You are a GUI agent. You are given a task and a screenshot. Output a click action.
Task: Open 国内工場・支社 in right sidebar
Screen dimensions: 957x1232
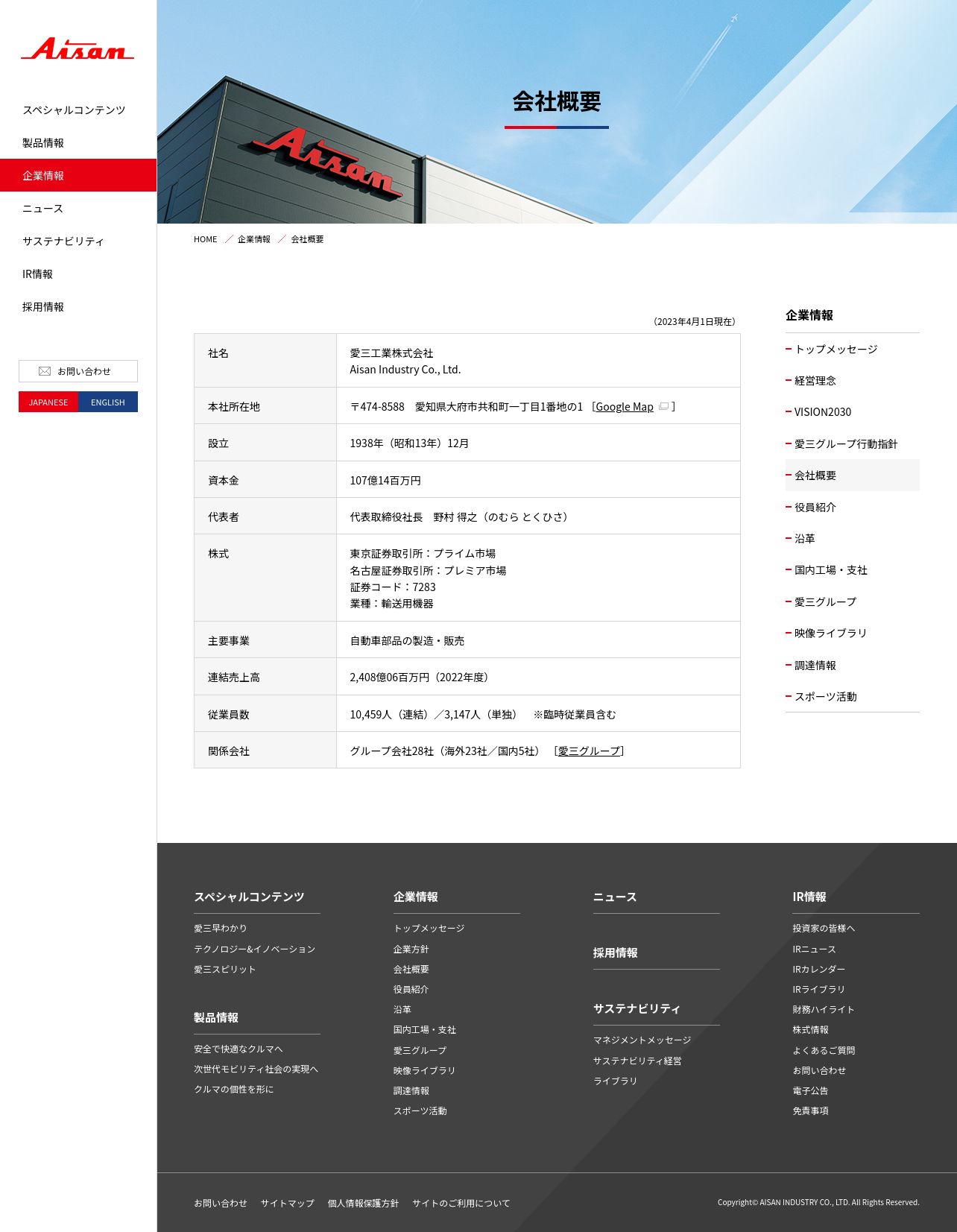click(853, 569)
